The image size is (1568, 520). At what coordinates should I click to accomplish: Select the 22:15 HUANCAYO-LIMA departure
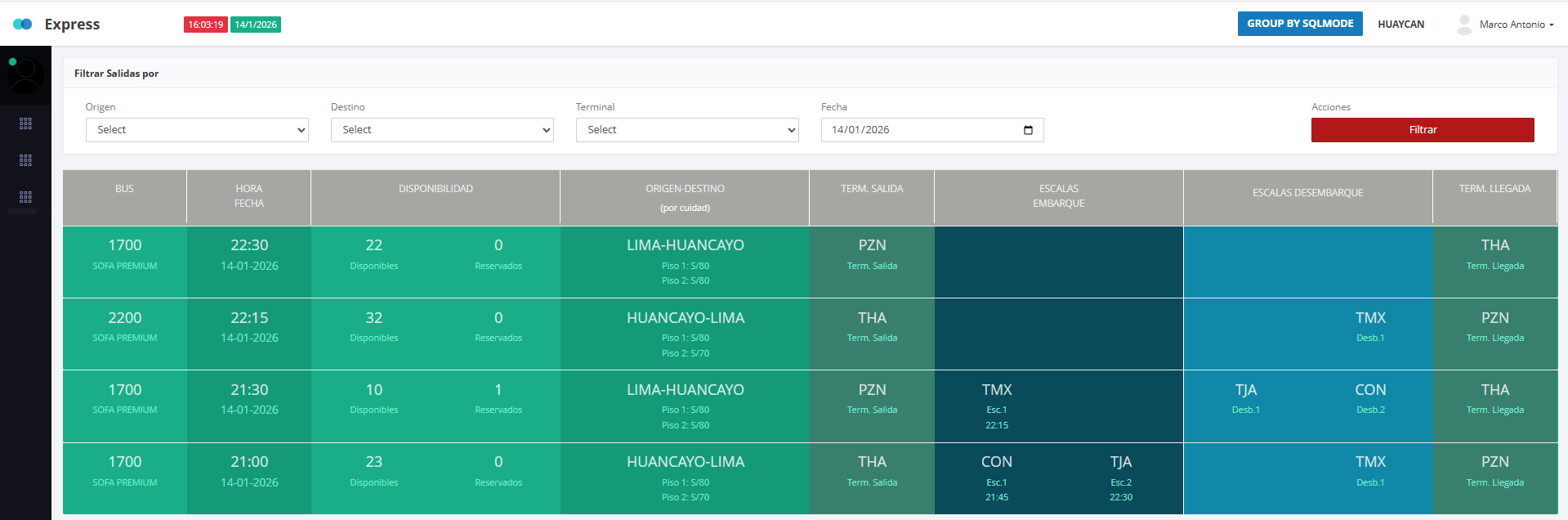pos(685,318)
